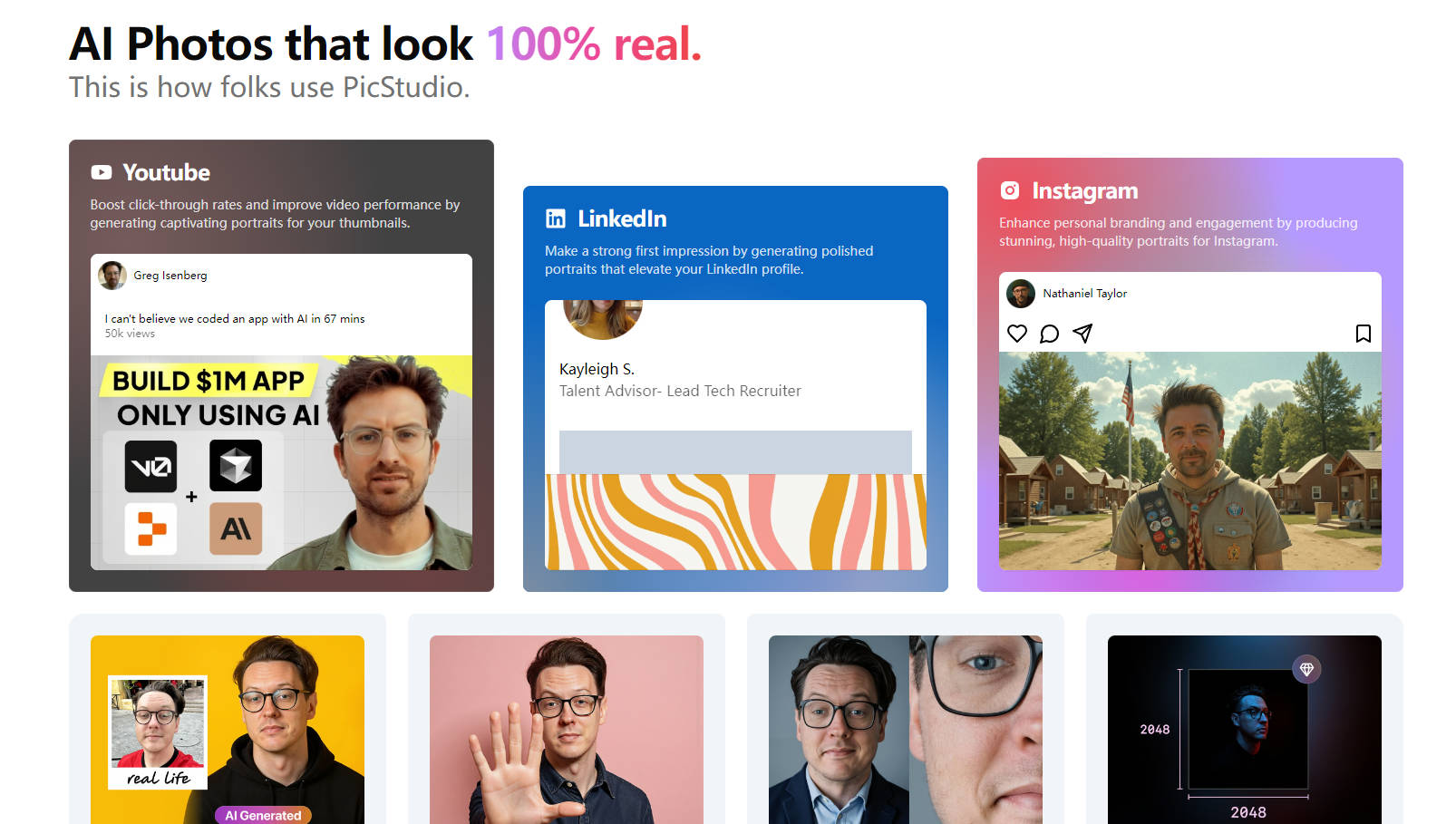Select the black 3D cube logo in the thumbnail
1456x824 pixels.
pyautogui.click(x=236, y=465)
